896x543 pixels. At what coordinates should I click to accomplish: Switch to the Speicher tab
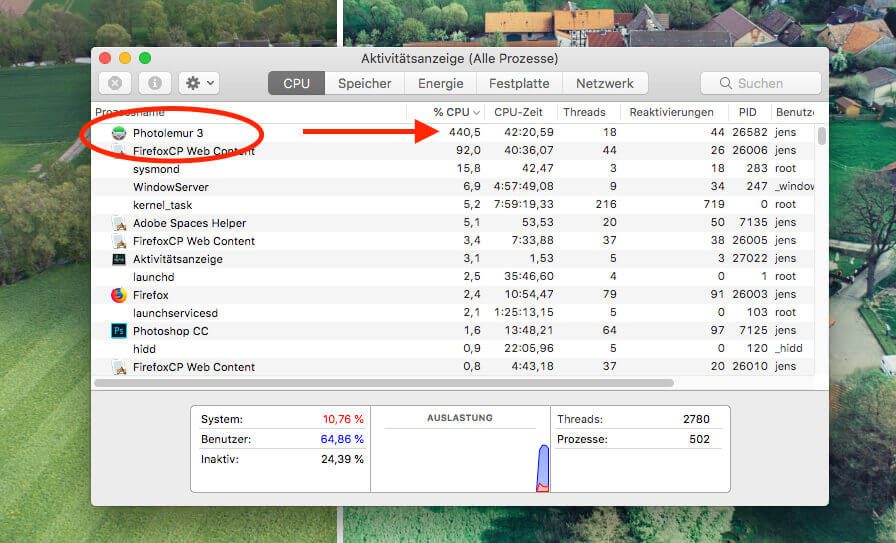point(365,83)
